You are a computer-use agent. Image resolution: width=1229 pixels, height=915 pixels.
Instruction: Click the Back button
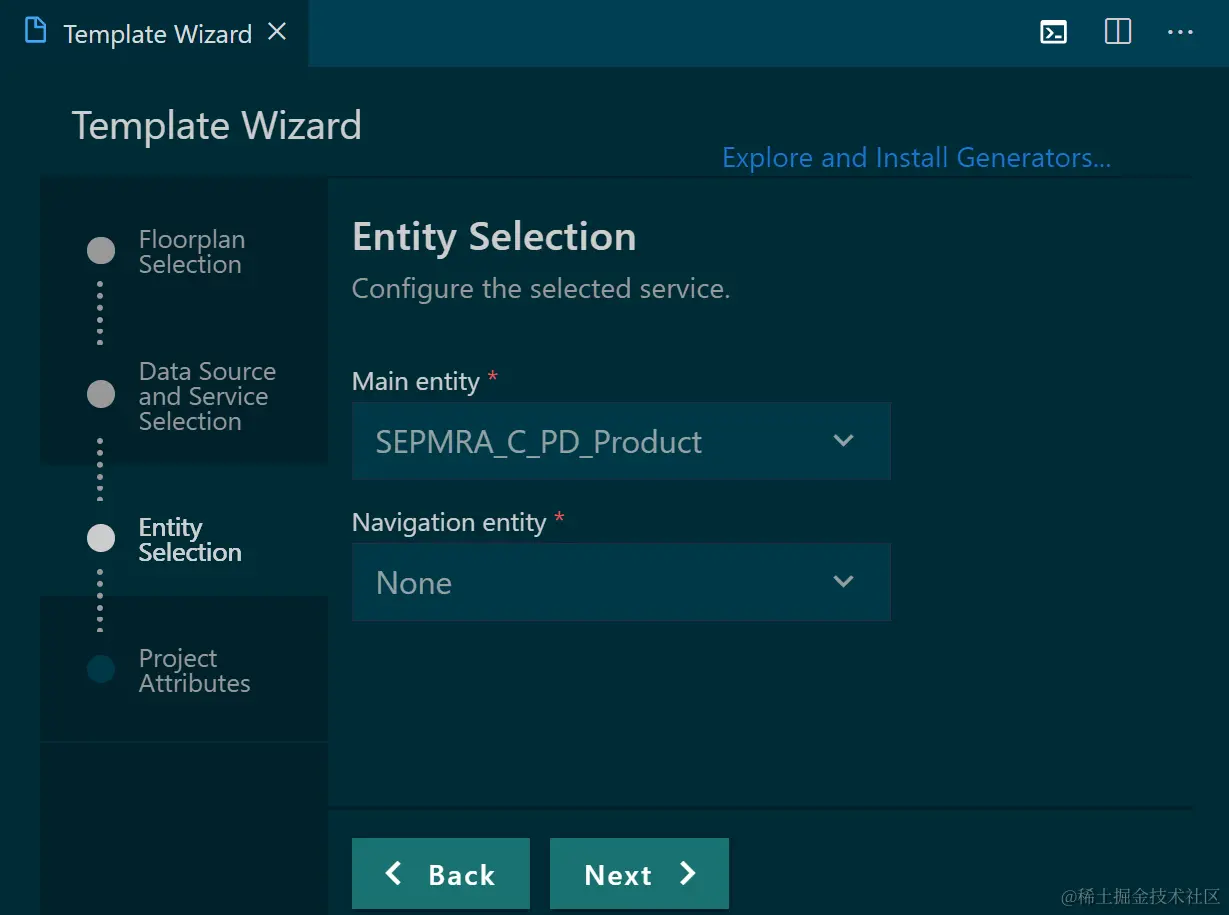pos(440,874)
